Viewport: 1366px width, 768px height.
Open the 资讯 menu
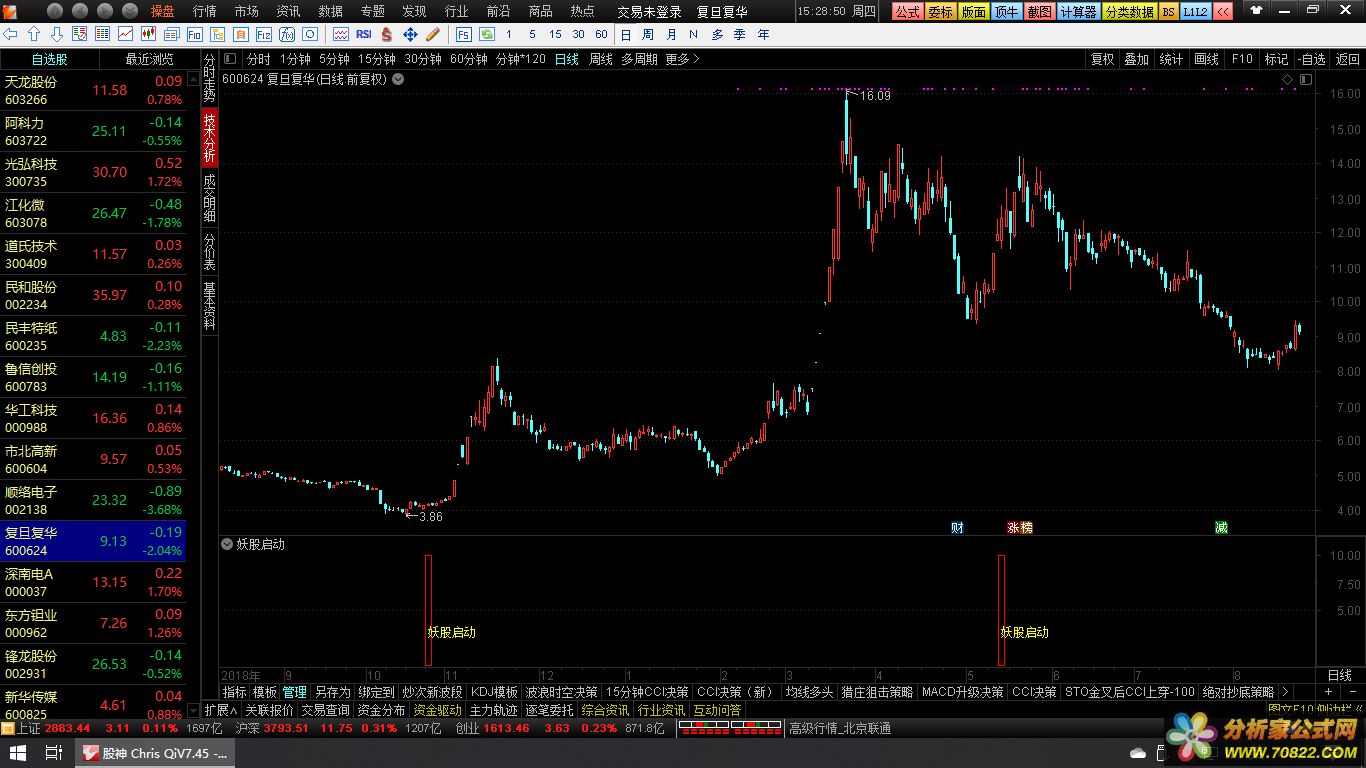point(288,11)
